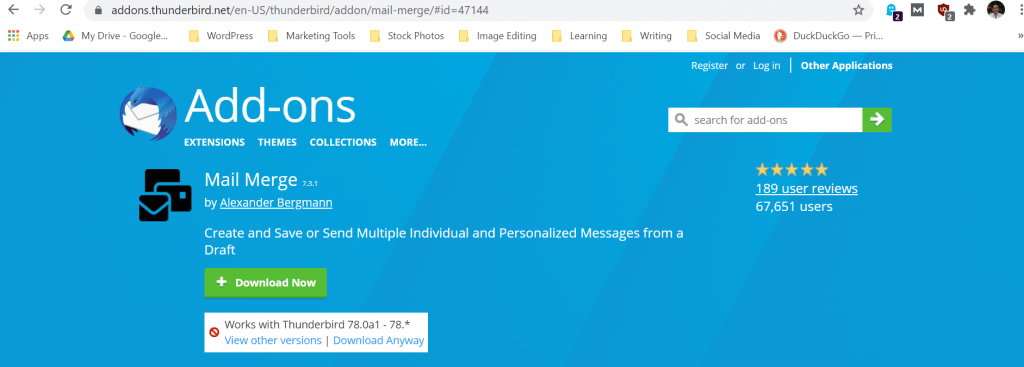Image resolution: width=1024 pixels, height=367 pixels.
Task: Open the Social Media bookmarks folder
Action: pos(724,36)
